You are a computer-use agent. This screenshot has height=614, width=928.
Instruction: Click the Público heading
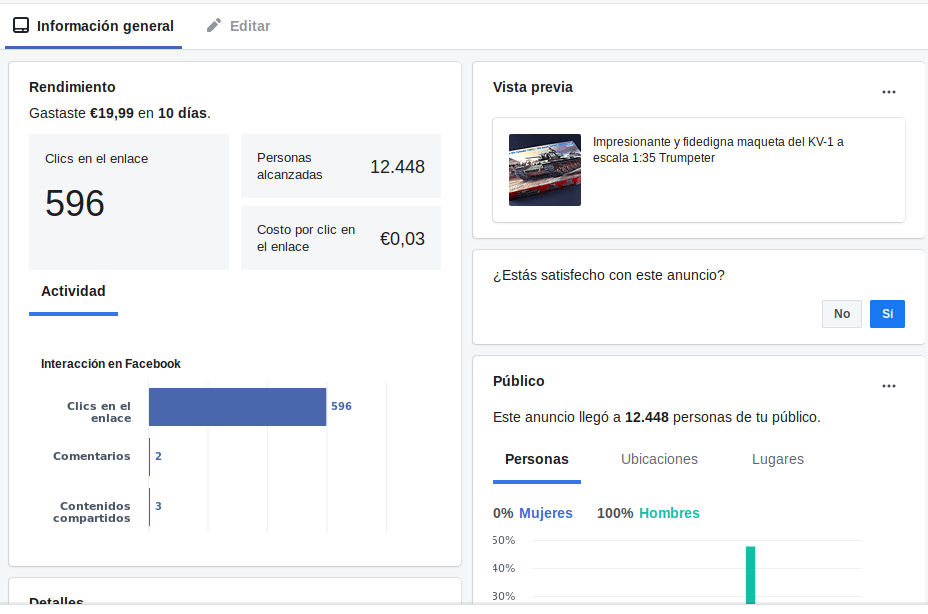(518, 381)
